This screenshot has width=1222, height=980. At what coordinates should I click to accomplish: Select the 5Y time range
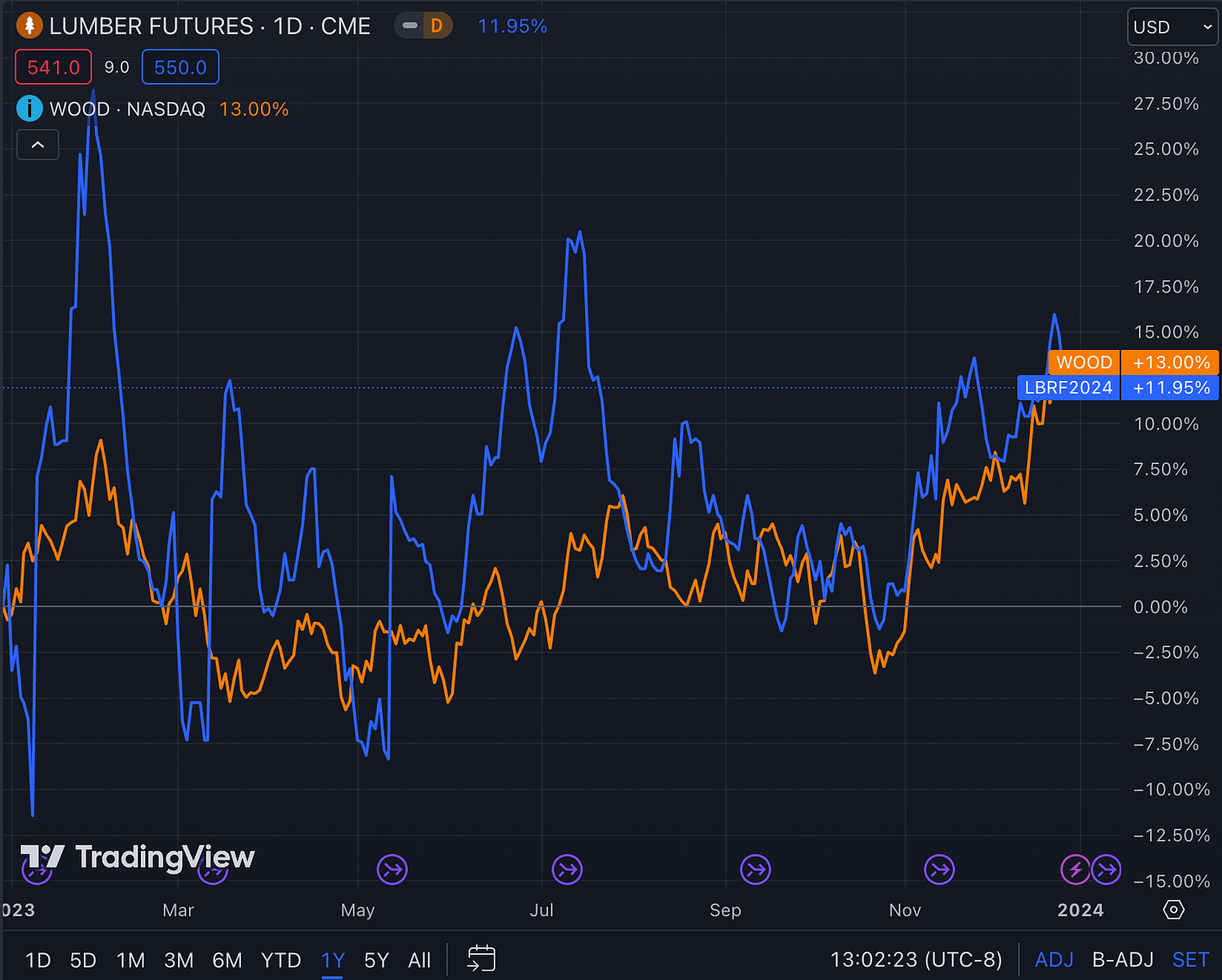coord(377,961)
